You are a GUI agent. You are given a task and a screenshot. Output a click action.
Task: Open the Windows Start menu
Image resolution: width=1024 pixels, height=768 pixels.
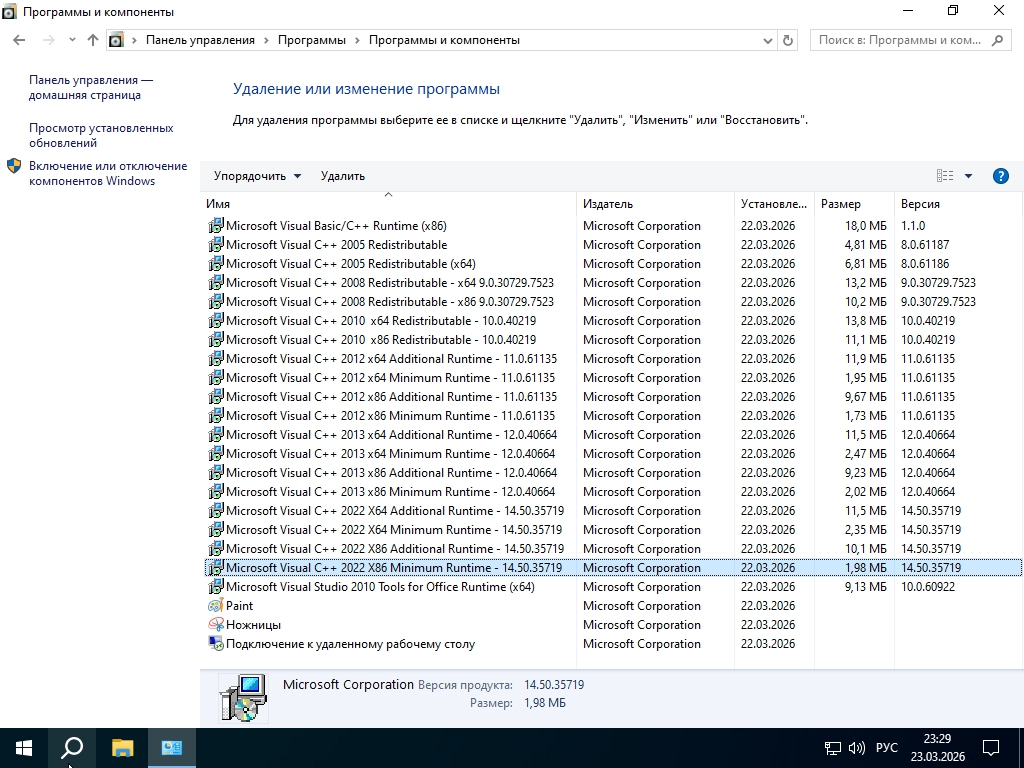24,748
